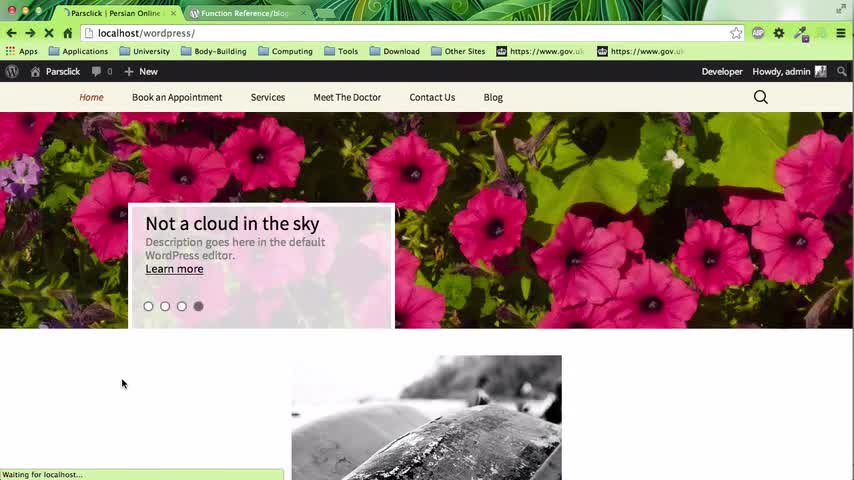Expand the Computing bookmarks folder
The image size is (854, 480).
click(285, 51)
